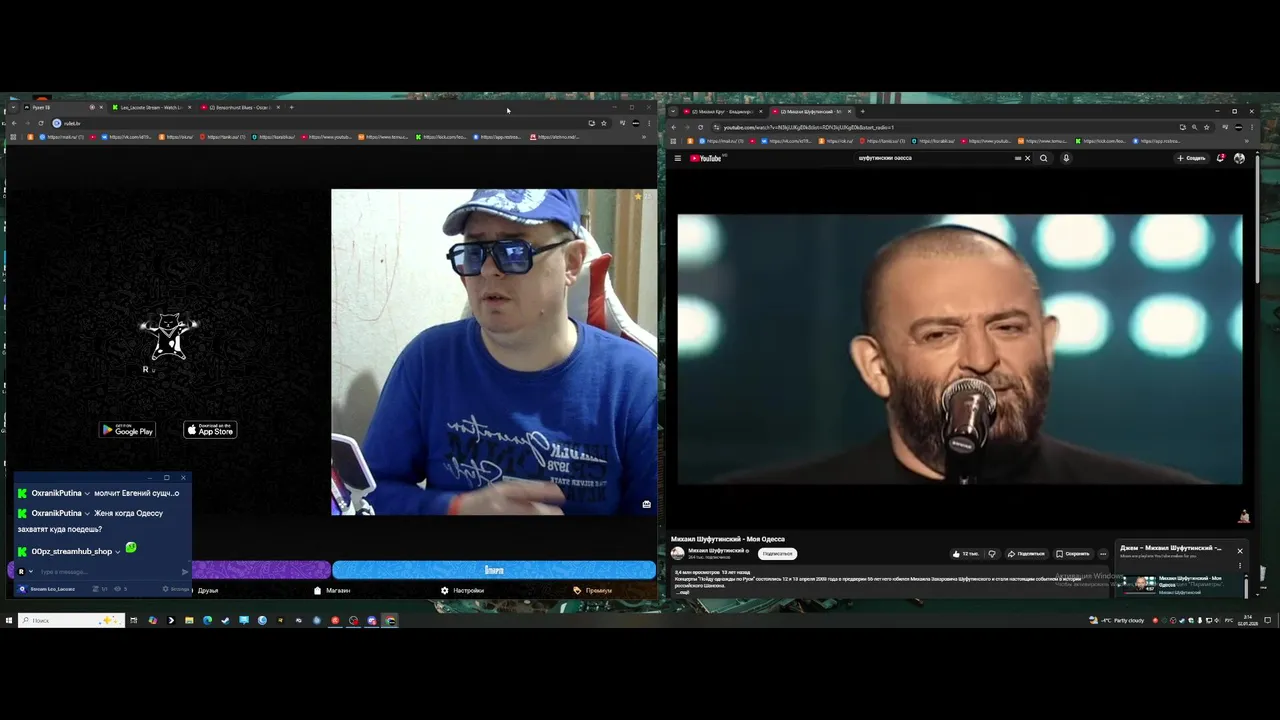Image resolution: width=1280 pixels, height=720 pixels.
Task: Share the video via Поделиться button
Action: pos(1026,553)
